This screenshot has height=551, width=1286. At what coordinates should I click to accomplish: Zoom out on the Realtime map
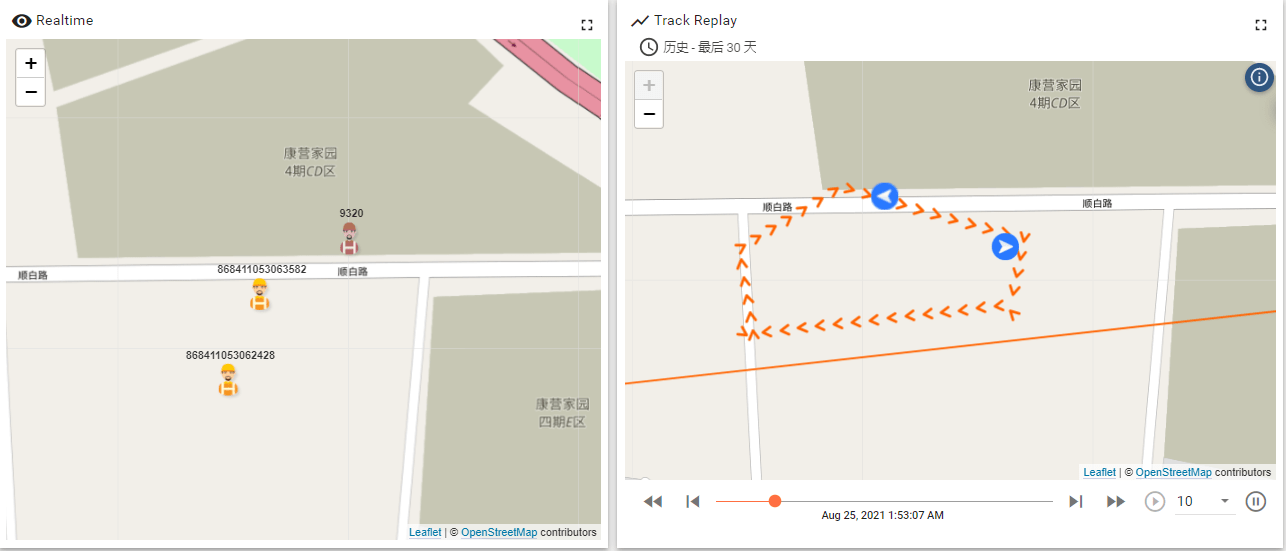tap(31, 91)
